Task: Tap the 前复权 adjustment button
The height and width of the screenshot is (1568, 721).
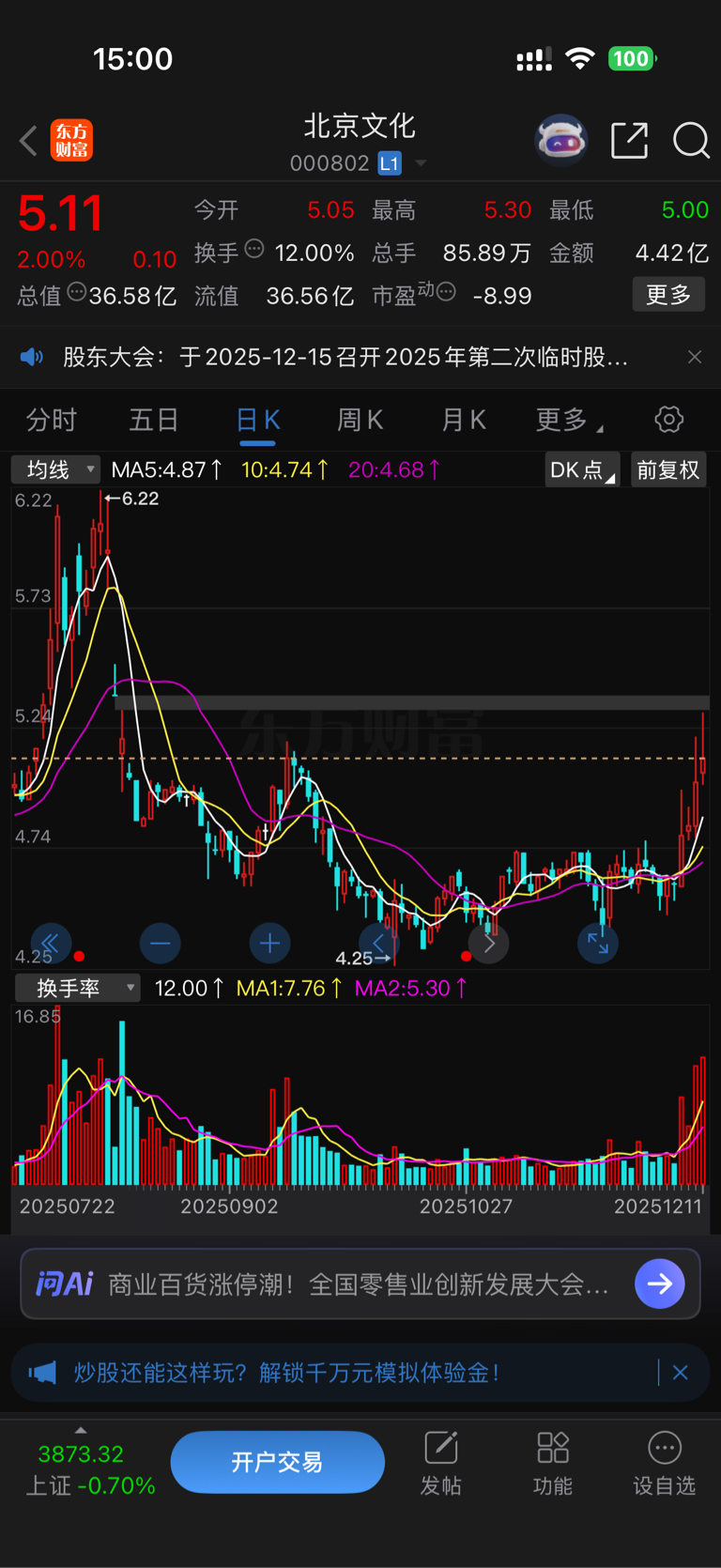Action: (x=667, y=469)
